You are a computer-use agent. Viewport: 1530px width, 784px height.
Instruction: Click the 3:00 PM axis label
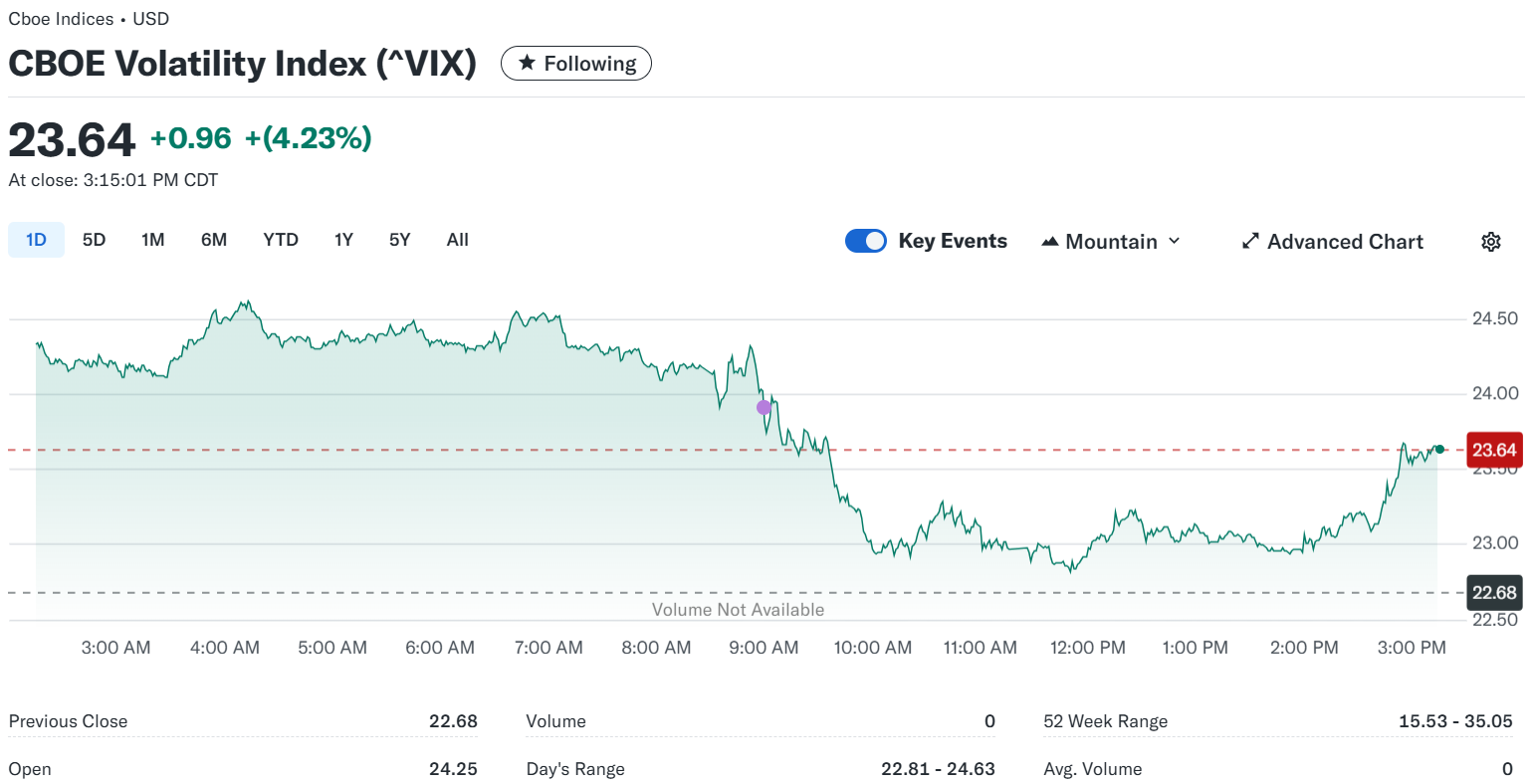click(1412, 648)
